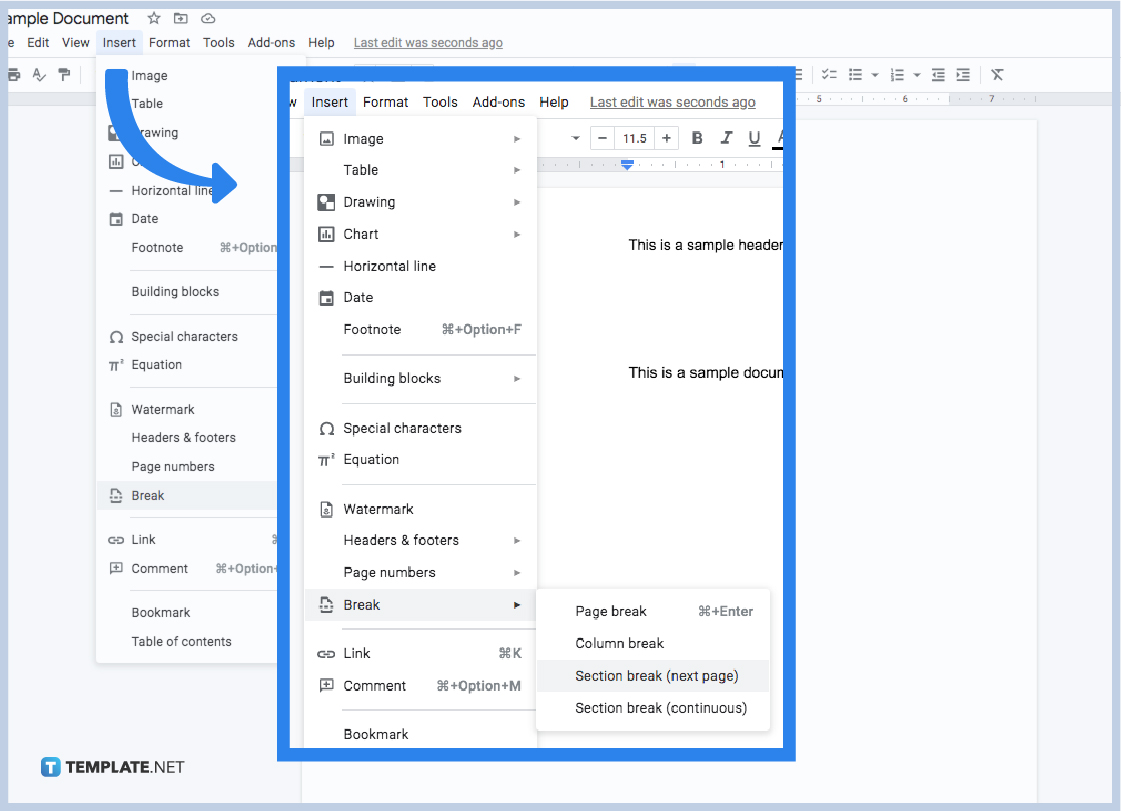Open the Insert menu
The width and height of the screenshot is (1121, 811).
(x=330, y=101)
